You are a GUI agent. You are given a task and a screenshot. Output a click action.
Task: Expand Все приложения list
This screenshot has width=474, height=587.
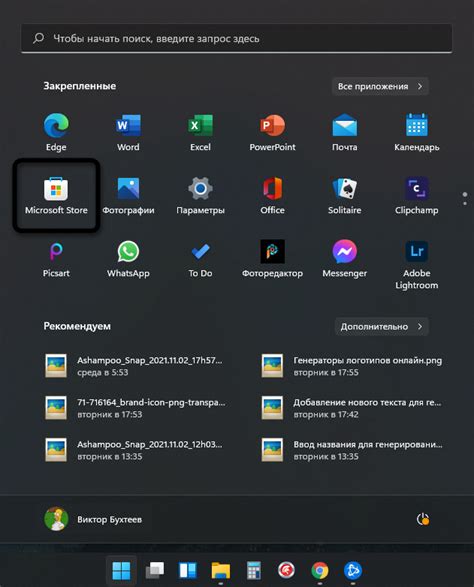(x=380, y=86)
